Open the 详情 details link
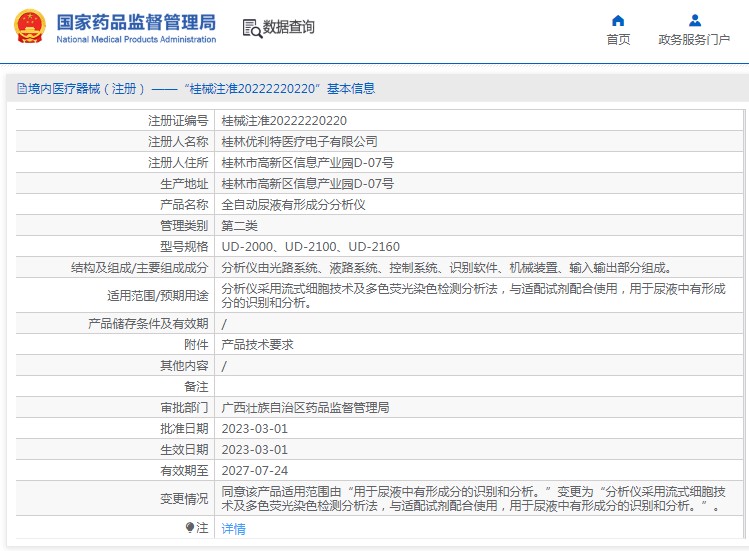Image resolution: width=749 pixels, height=551 pixels. [x=234, y=529]
